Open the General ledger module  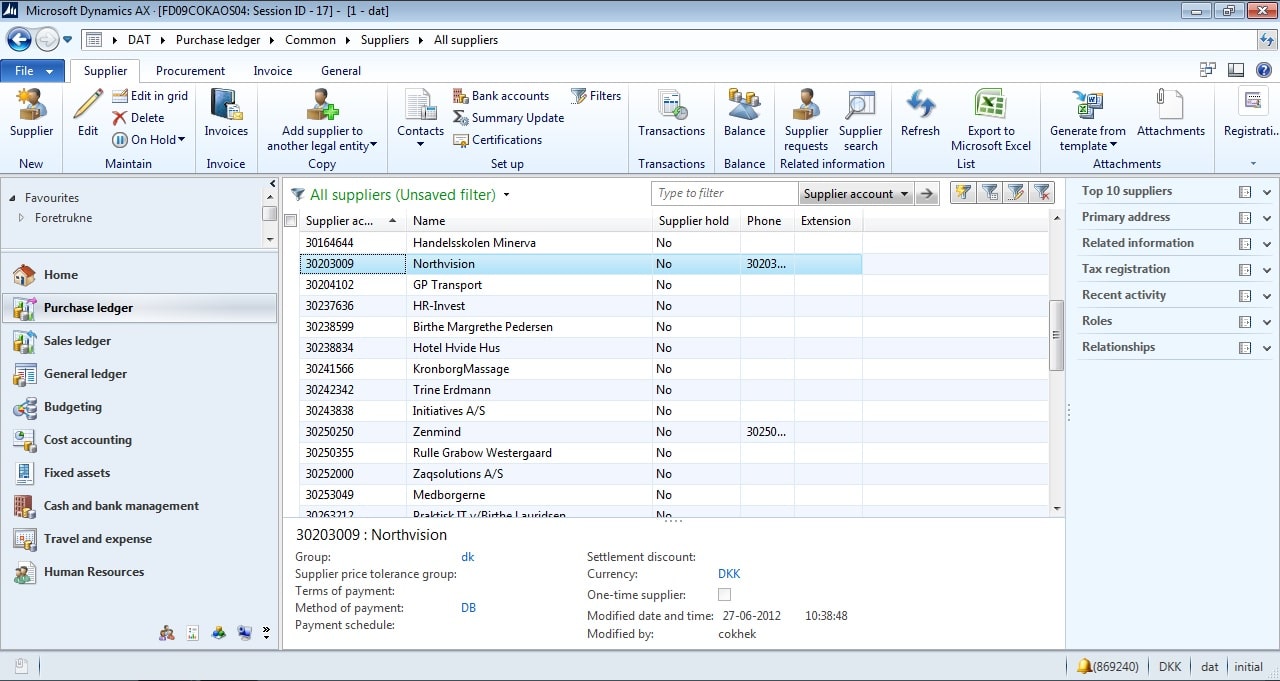pos(139,374)
